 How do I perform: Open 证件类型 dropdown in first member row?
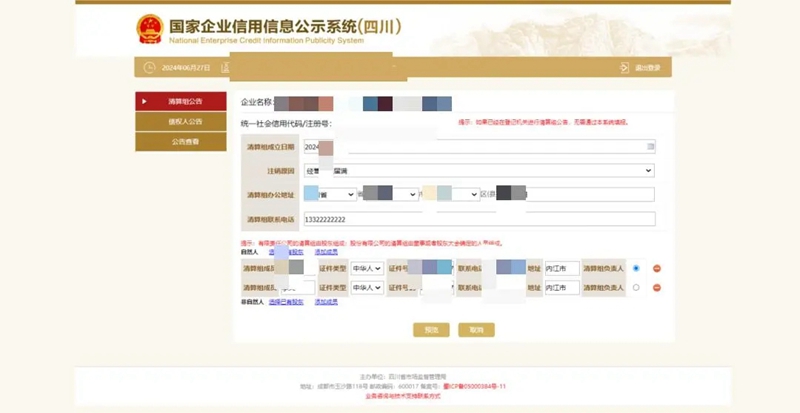[367, 269]
